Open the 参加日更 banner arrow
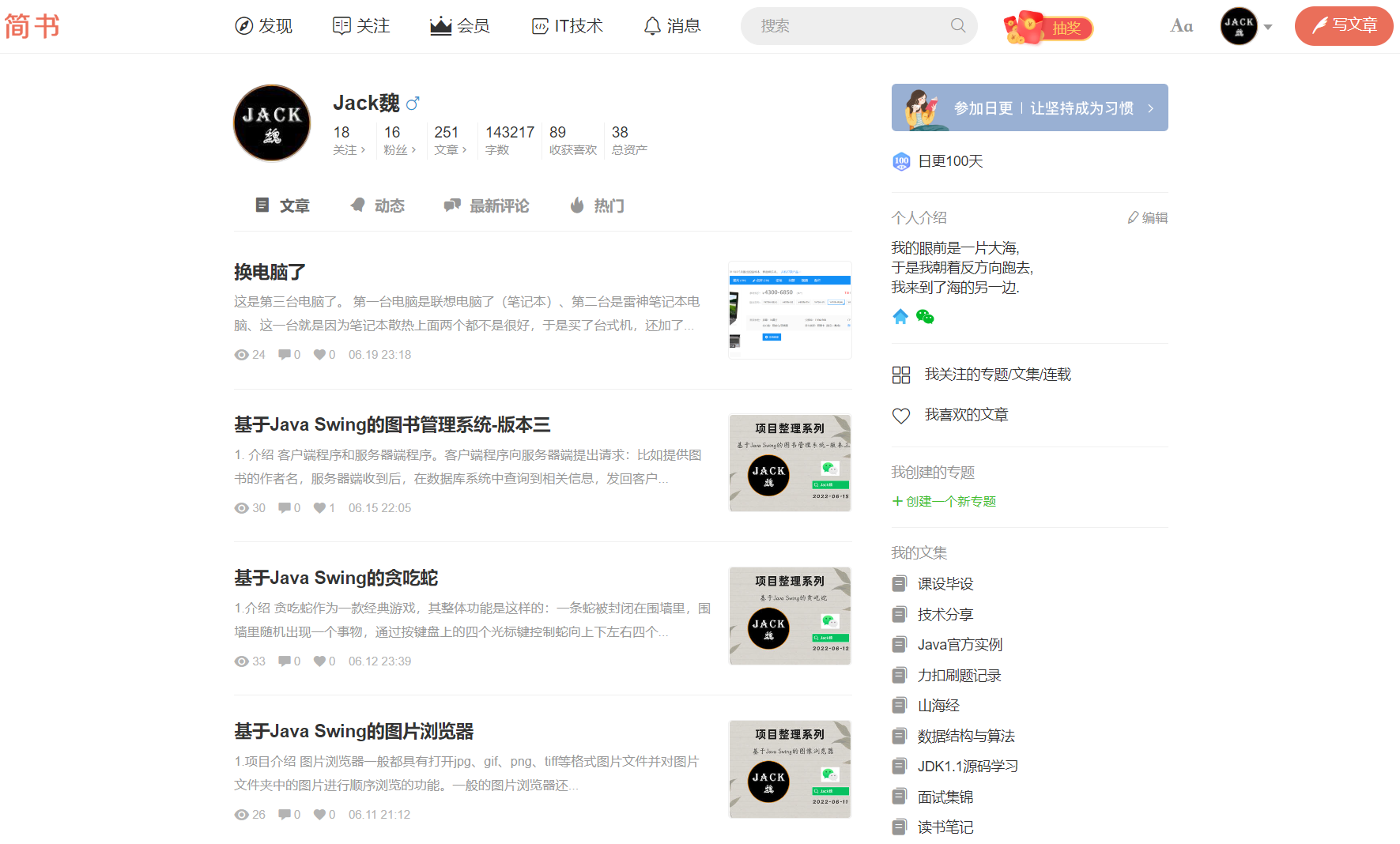This screenshot has height=844, width=1400. click(x=1152, y=107)
